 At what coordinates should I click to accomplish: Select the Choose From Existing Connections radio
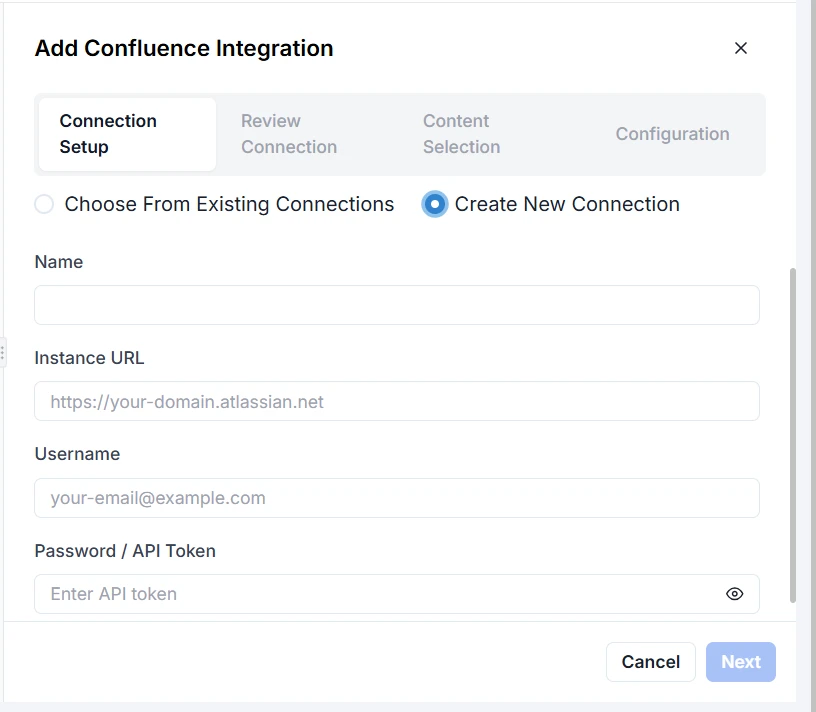[x=44, y=204]
